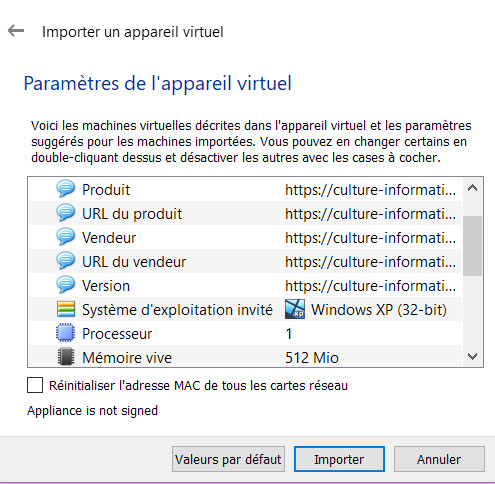
Task: Select the 512 Mio memory value
Action: pyautogui.click(x=312, y=358)
